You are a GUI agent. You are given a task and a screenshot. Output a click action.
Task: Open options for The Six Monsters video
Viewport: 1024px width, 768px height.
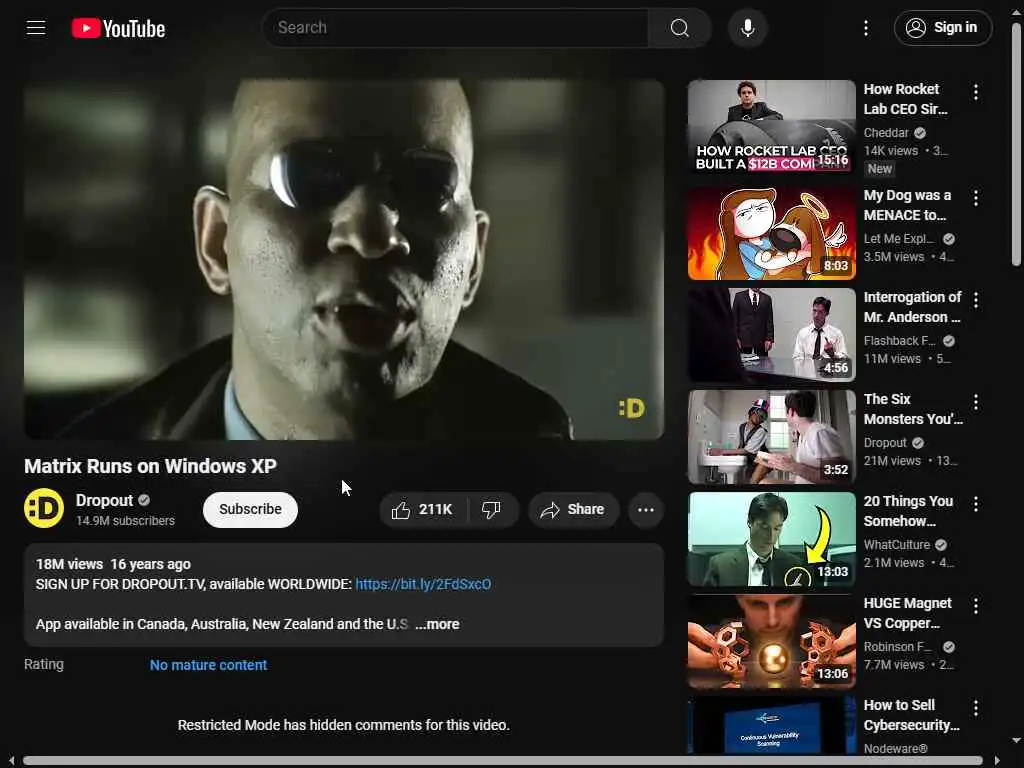(976, 402)
